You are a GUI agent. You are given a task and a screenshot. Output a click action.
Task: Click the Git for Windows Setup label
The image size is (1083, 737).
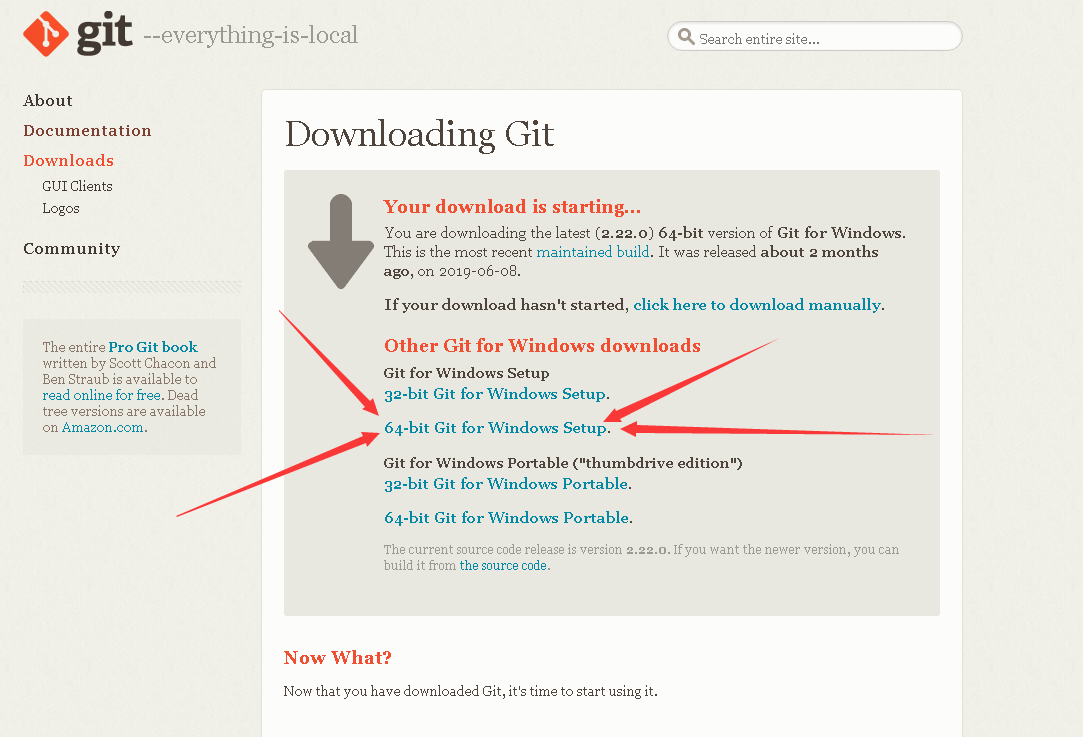coord(466,373)
